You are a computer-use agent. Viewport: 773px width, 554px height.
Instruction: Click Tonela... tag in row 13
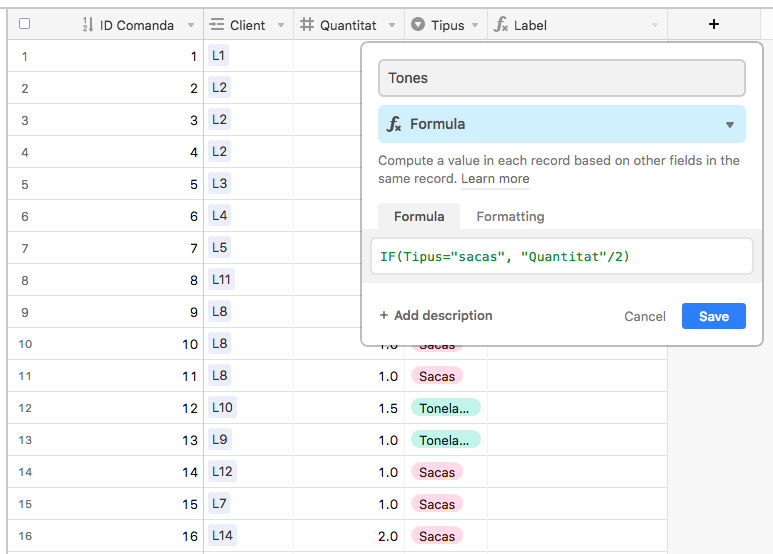point(446,440)
